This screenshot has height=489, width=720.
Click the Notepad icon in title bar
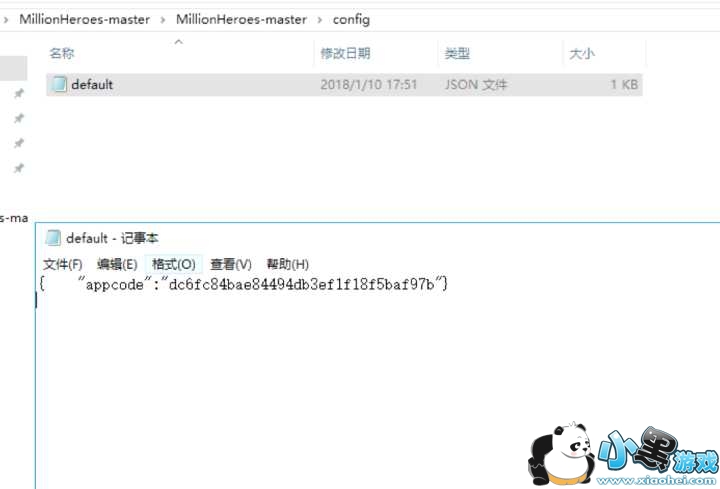(x=53, y=238)
